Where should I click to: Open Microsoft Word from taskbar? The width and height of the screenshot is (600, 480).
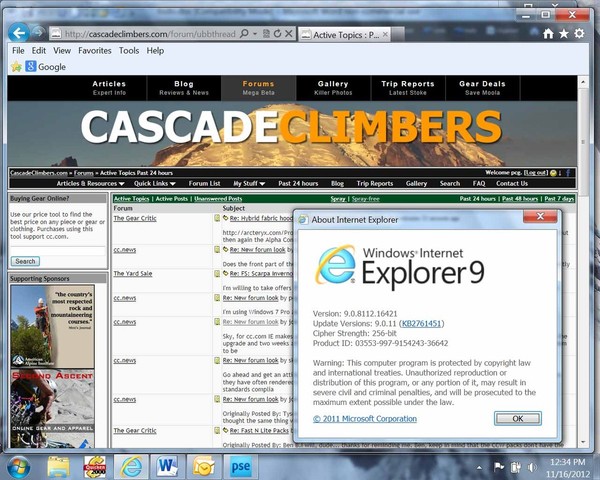pyautogui.click(x=167, y=467)
